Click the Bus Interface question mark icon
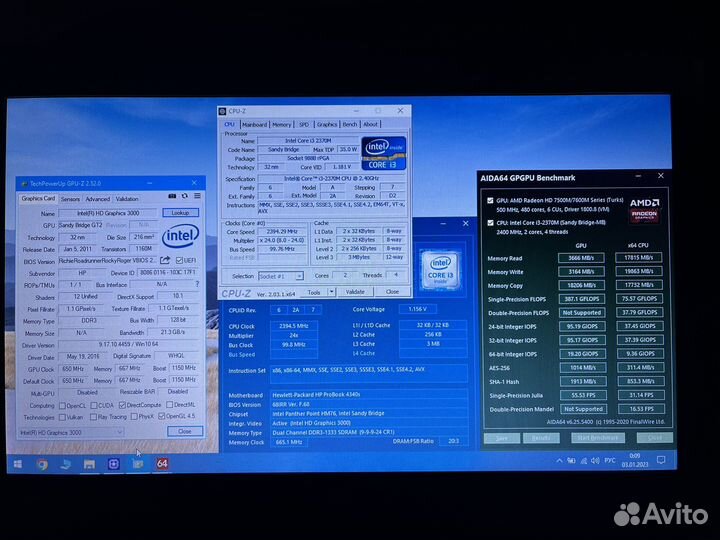The width and height of the screenshot is (720, 540). click(x=197, y=284)
